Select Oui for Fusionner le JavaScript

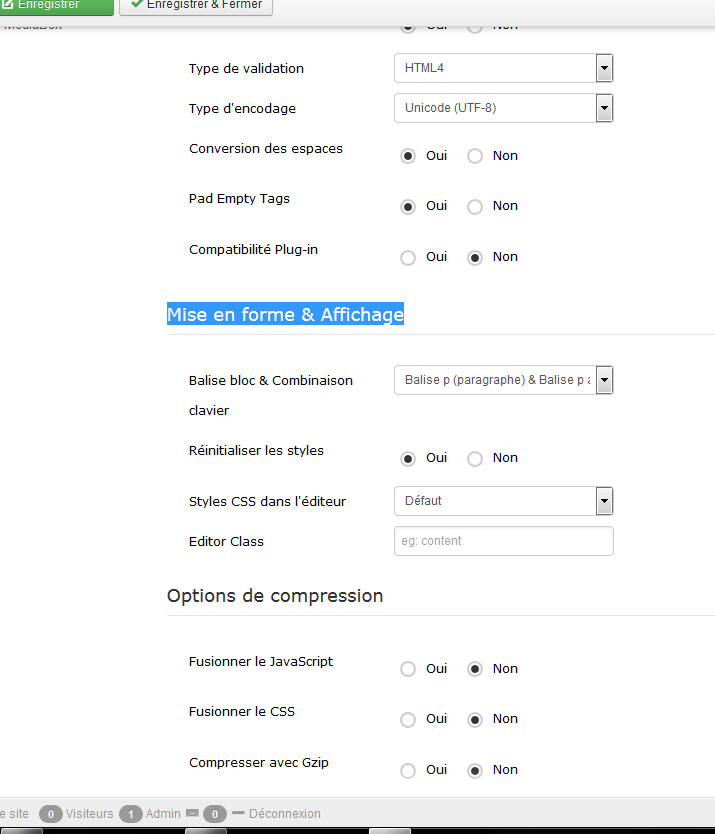(408, 669)
